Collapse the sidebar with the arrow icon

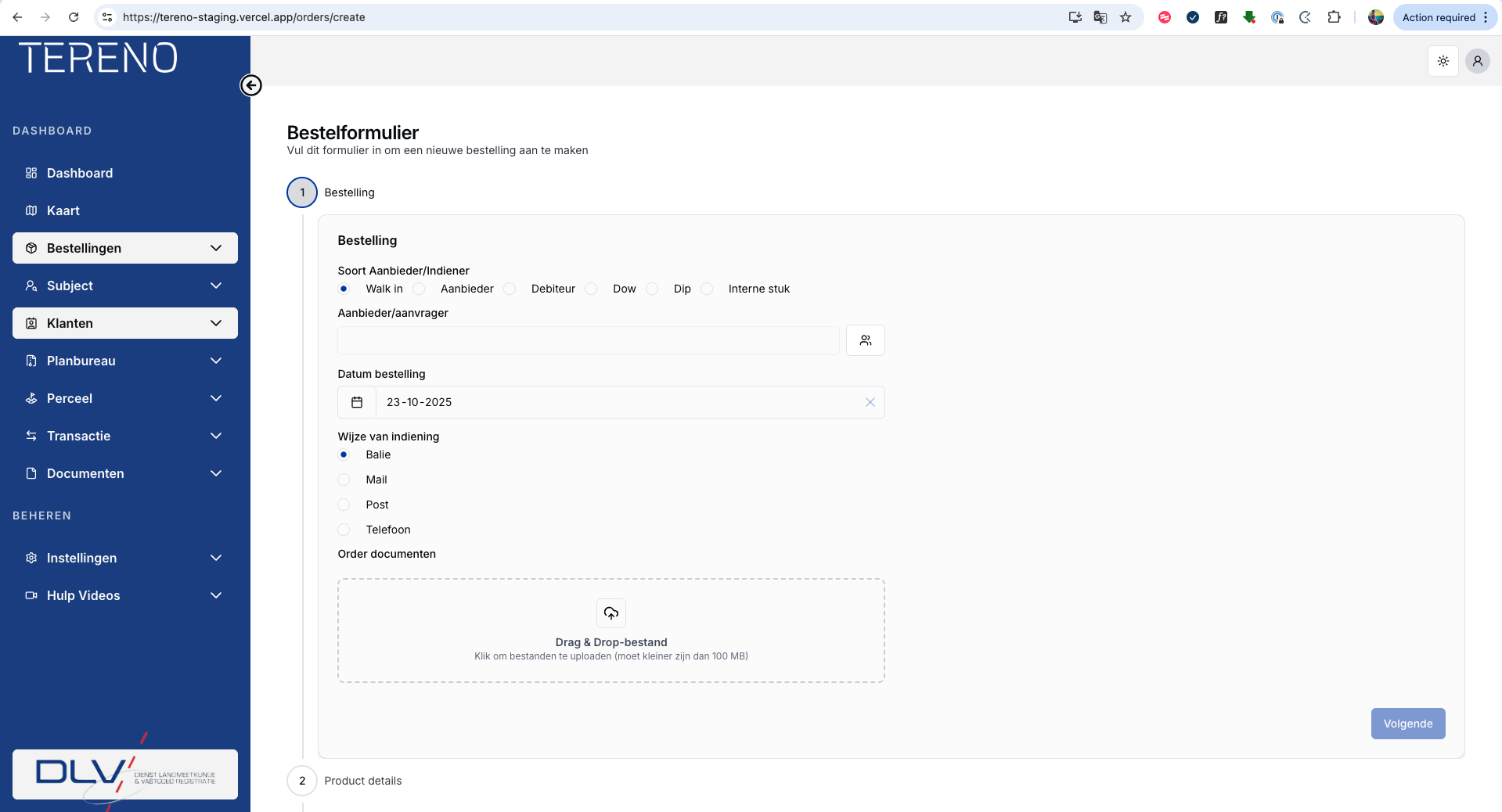coord(250,85)
